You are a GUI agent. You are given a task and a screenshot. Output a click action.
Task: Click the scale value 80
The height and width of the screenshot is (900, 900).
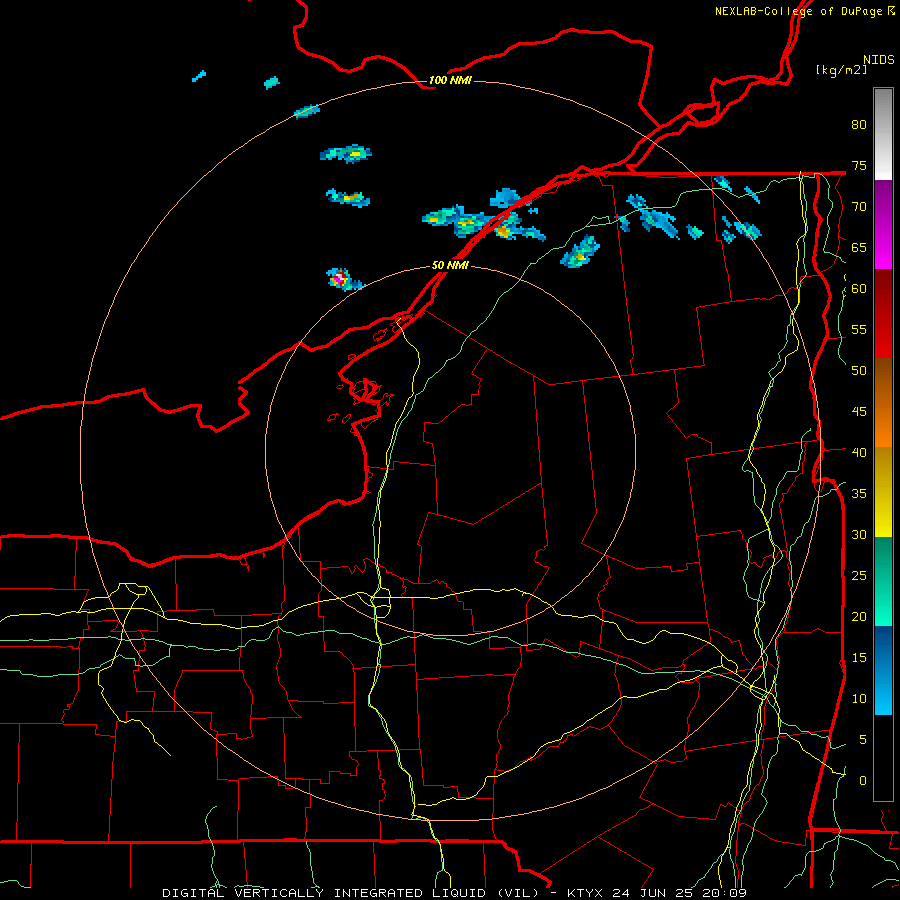(x=859, y=125)
